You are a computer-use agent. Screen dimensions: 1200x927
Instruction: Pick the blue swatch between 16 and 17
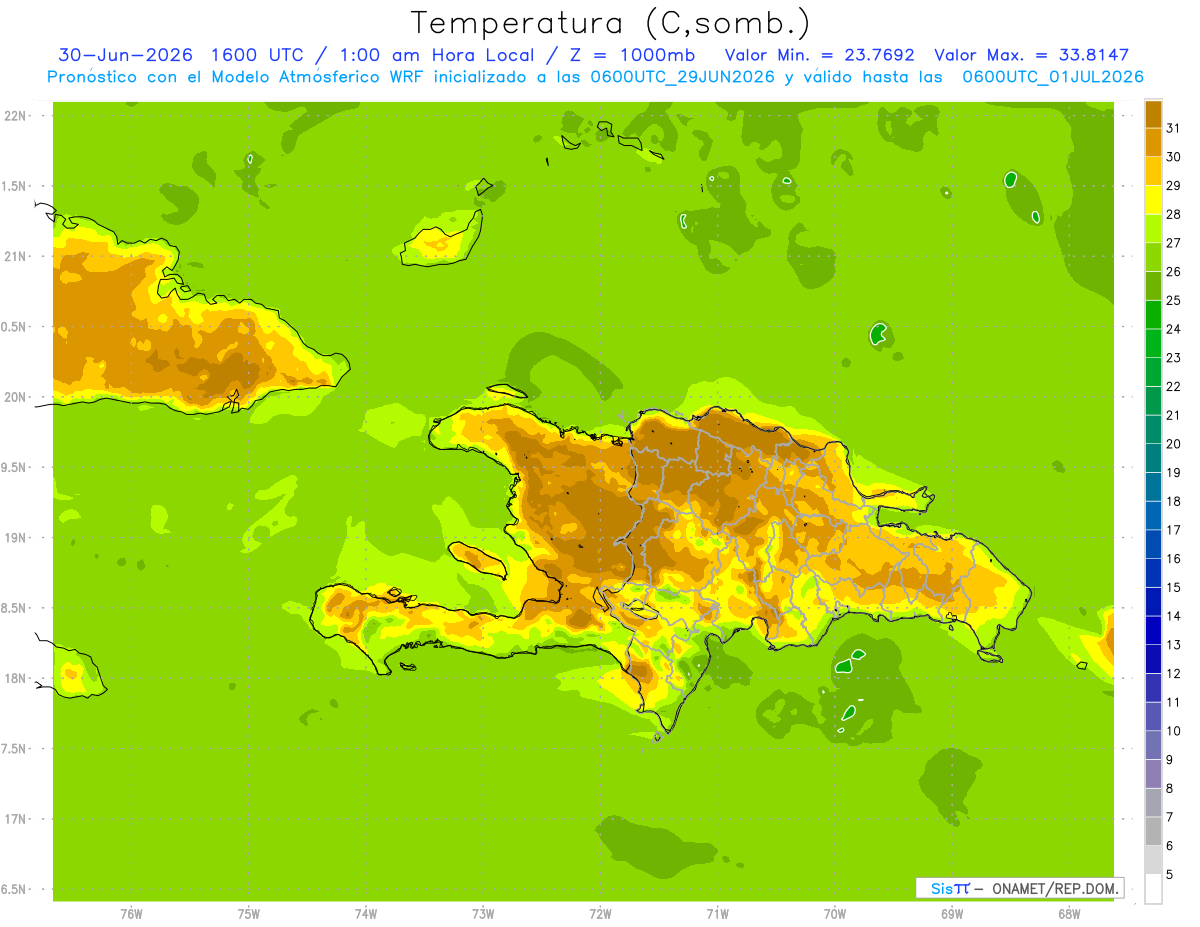1153,544
